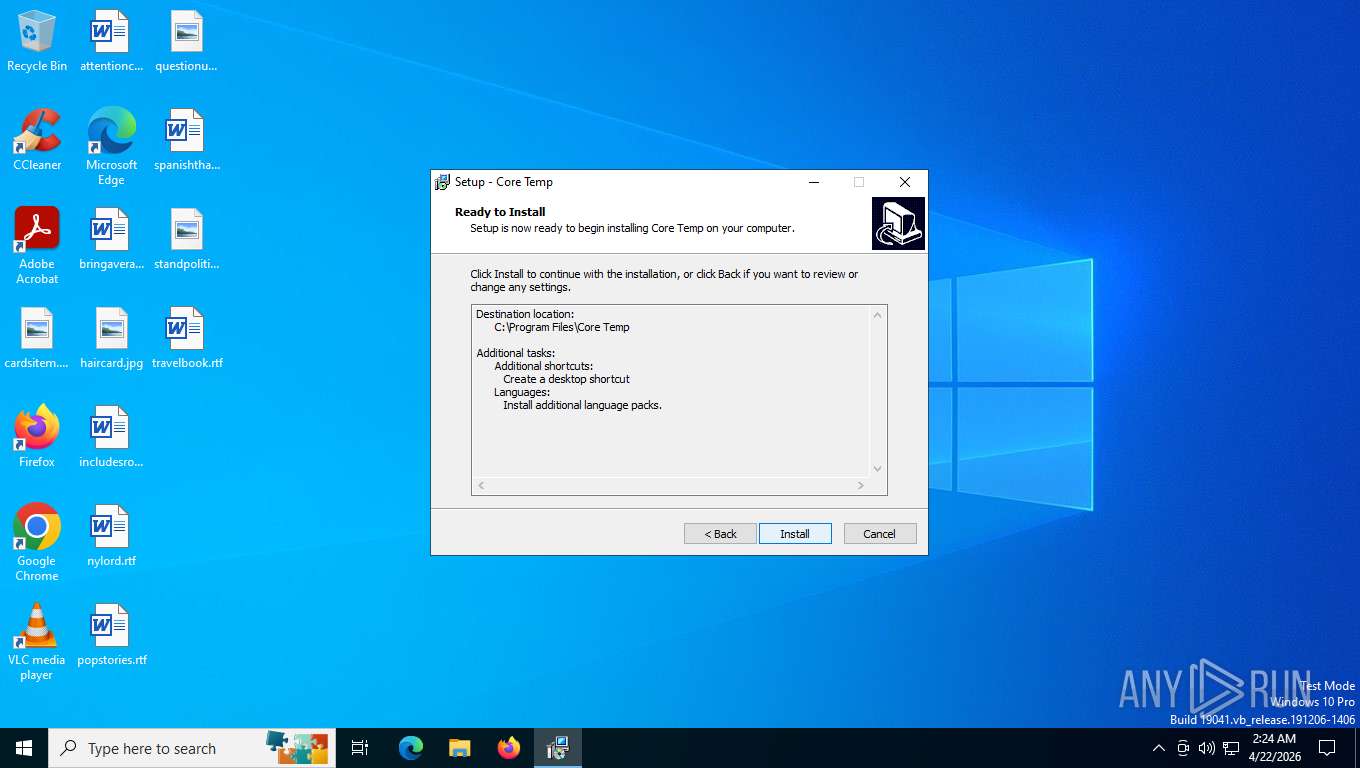Screen dimensions: 1360x768
Task: Open the Meet Now tray icon
Action: pos(1183,748)
